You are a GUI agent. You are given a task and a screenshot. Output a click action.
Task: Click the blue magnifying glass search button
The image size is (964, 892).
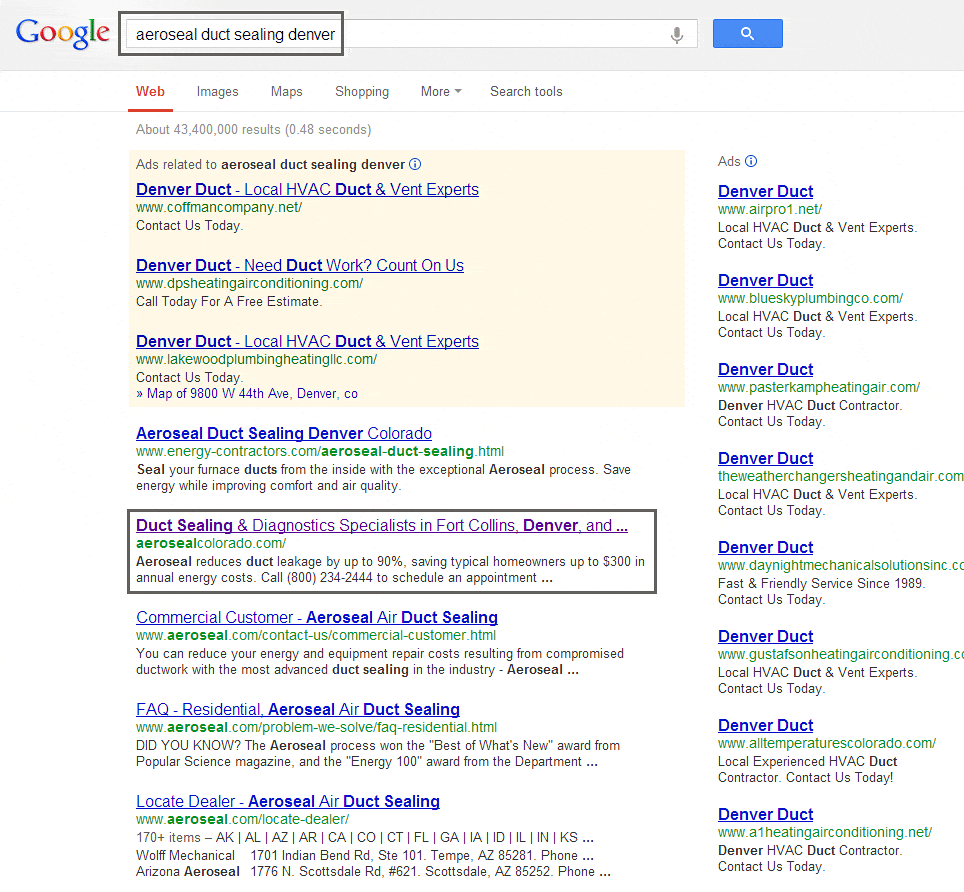pos(747,33)
